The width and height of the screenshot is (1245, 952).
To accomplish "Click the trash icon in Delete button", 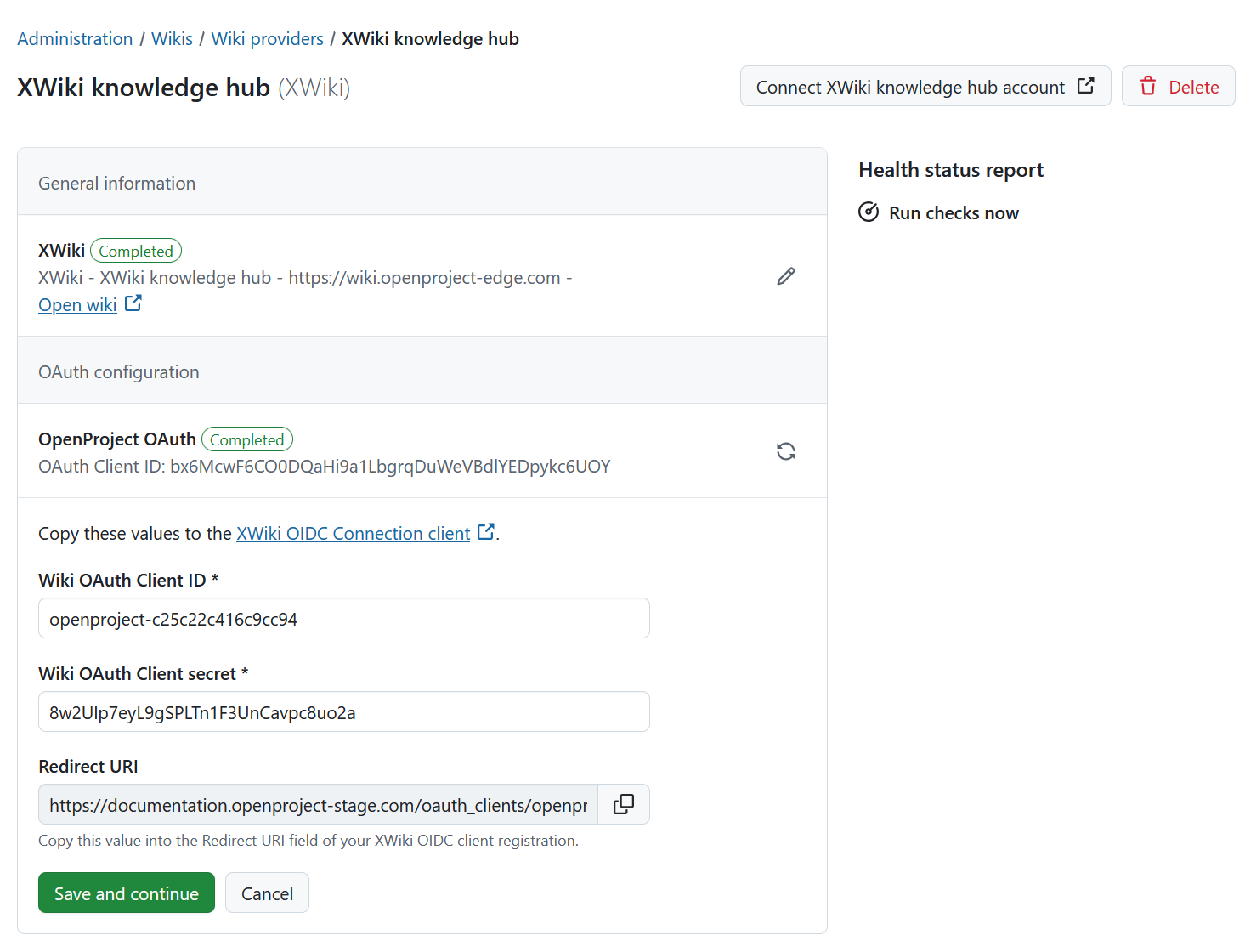I will click(x=1148, y=86).
